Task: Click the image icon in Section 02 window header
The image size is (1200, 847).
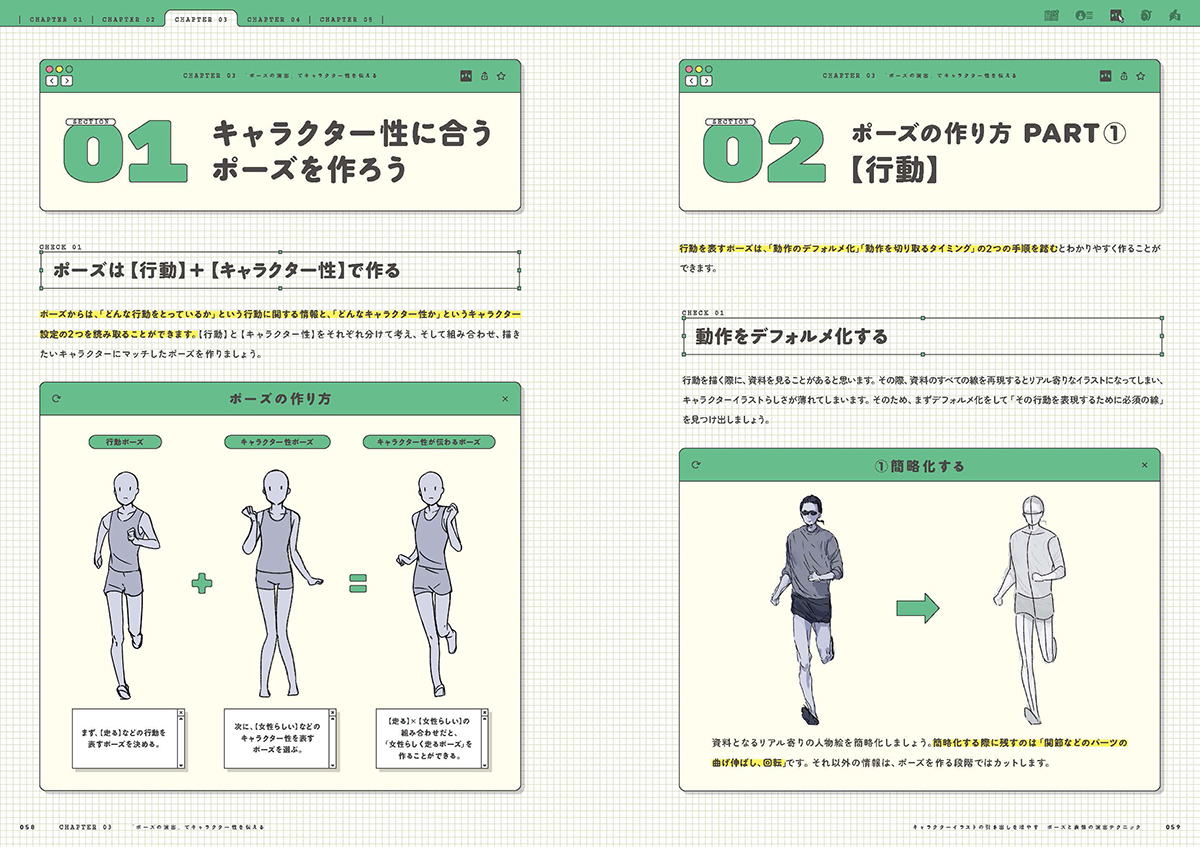Action: 1106,75
